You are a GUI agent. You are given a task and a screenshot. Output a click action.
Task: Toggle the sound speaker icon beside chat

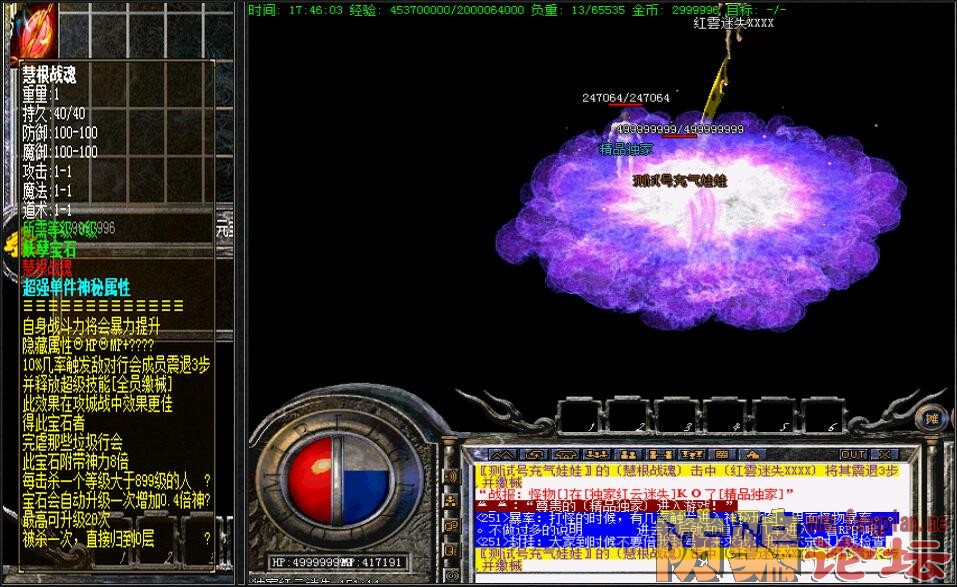coord(452,476)
